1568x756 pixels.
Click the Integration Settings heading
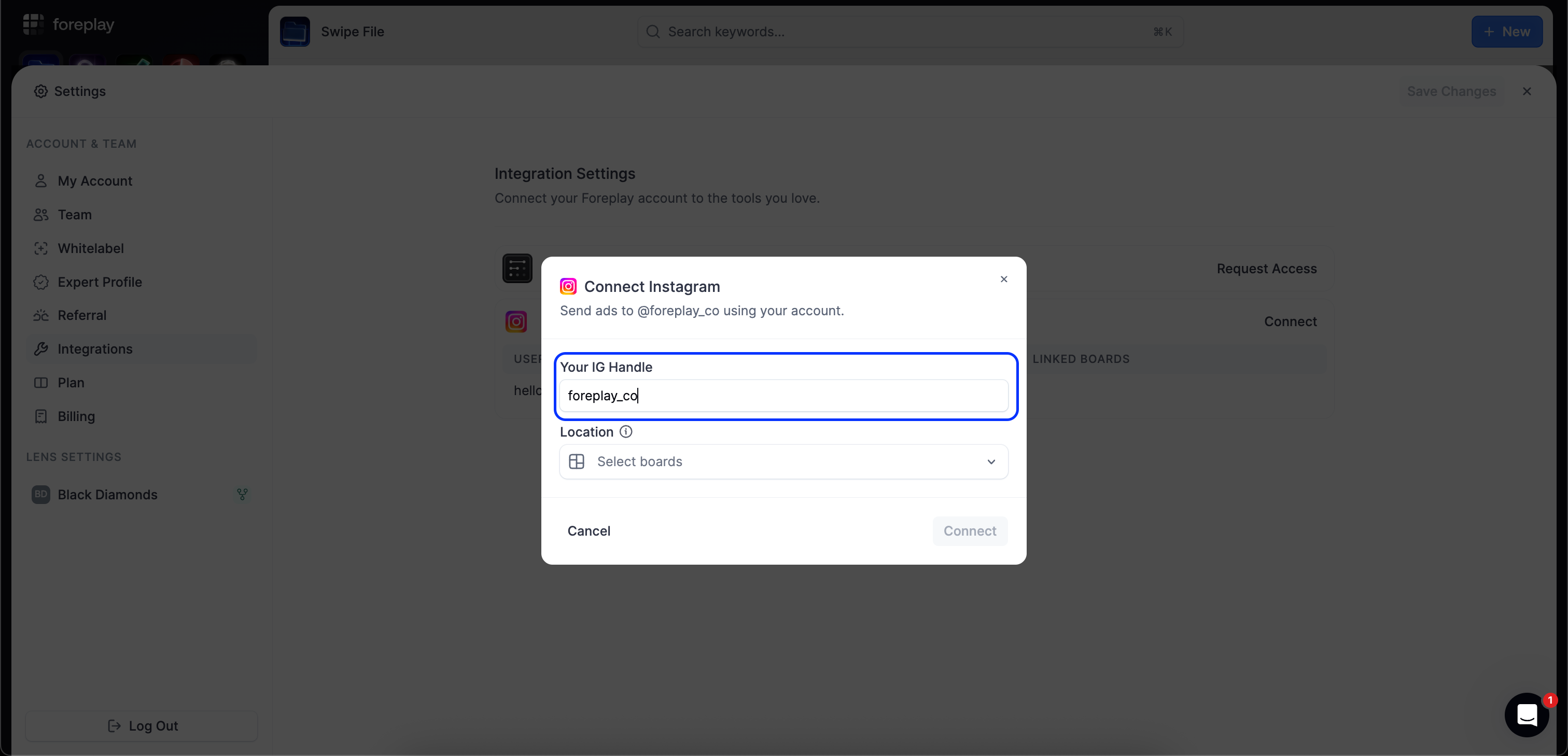[565, 174]
